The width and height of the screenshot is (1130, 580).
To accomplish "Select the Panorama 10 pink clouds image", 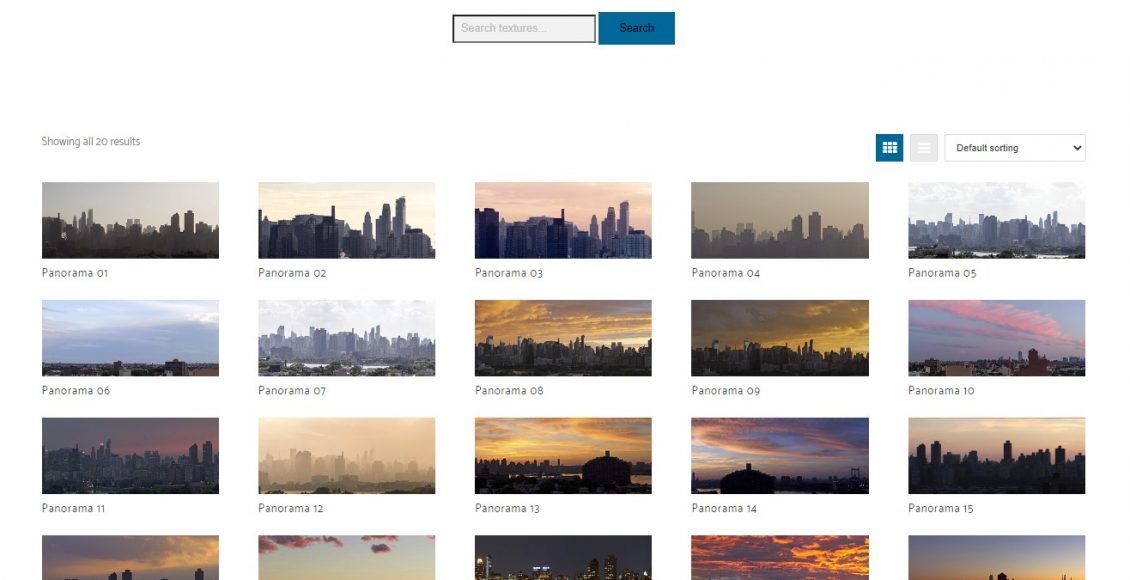I will 996,338.
